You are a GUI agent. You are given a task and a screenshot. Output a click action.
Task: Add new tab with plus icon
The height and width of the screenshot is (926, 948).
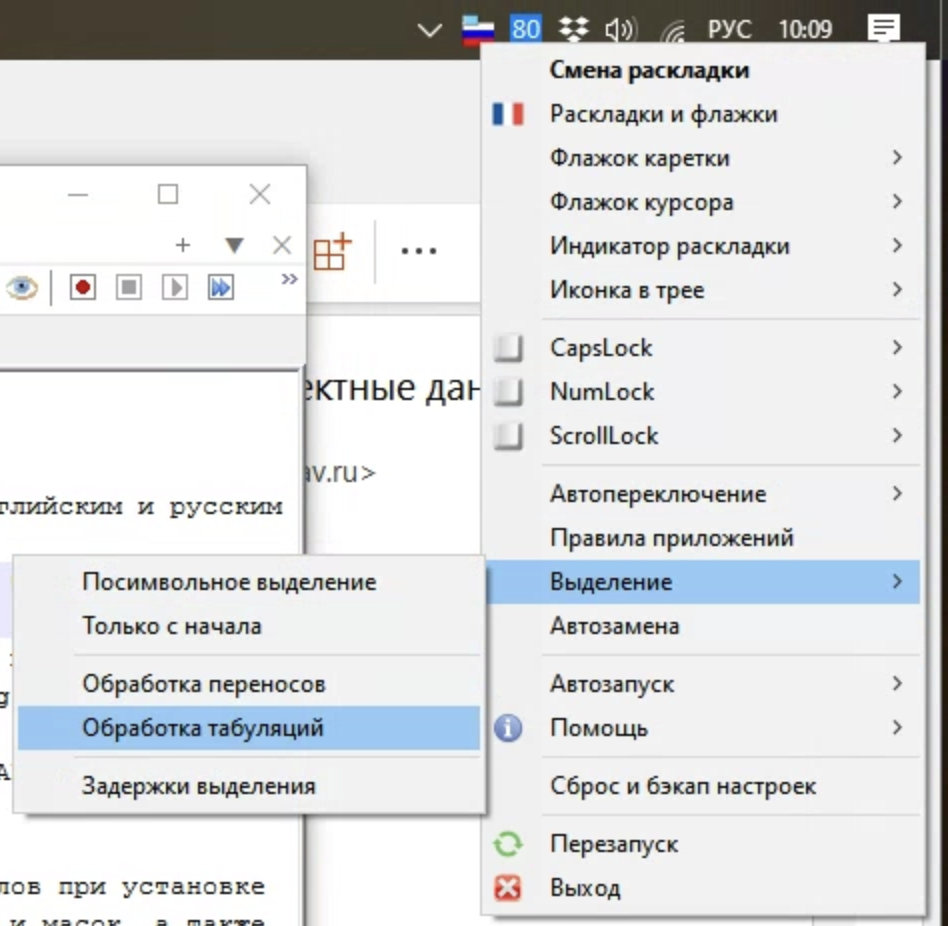point(183,245)
